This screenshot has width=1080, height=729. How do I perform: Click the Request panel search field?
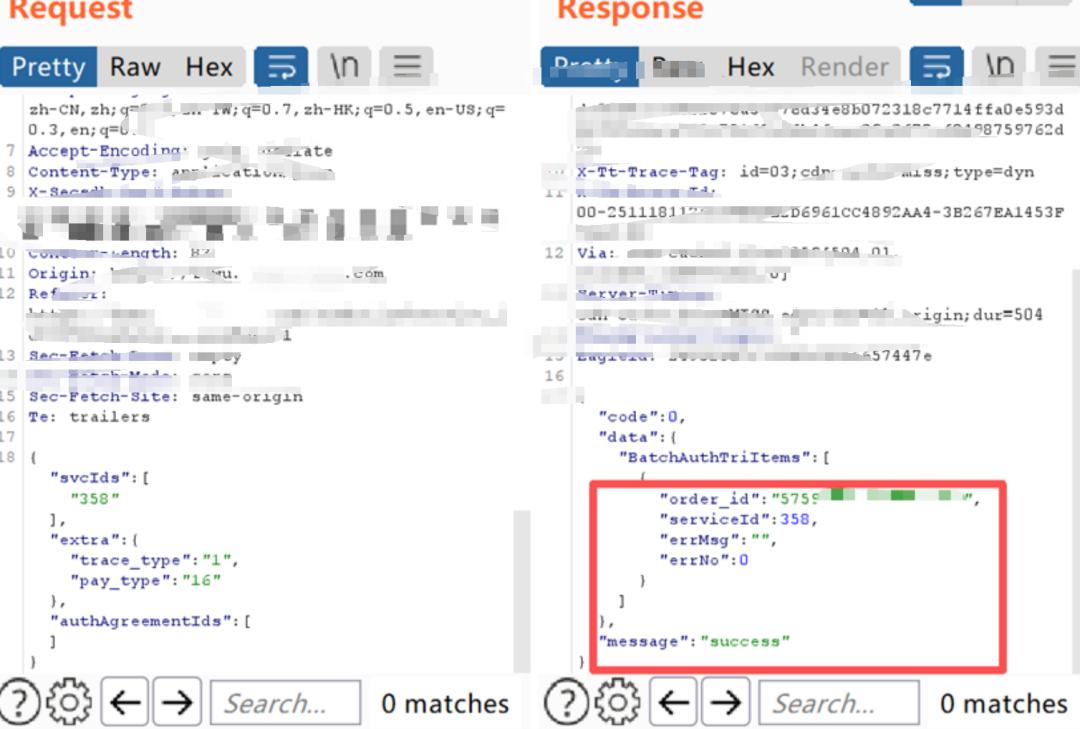click(x=285, y=703)
